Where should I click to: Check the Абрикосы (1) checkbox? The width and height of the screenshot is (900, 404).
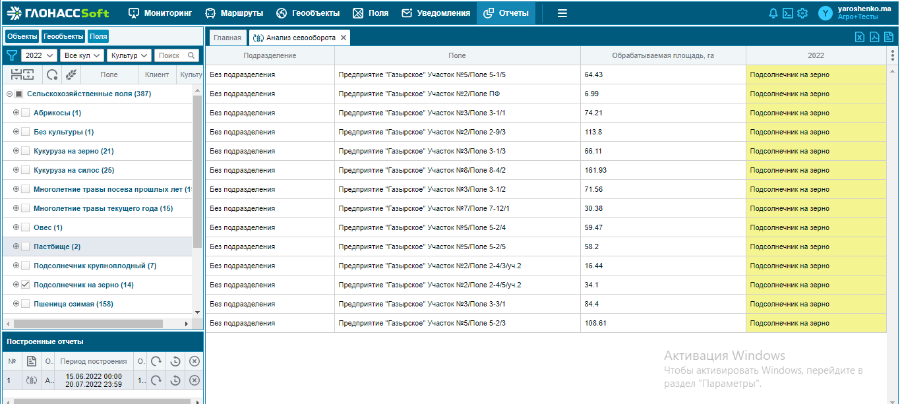coord(25,113)
